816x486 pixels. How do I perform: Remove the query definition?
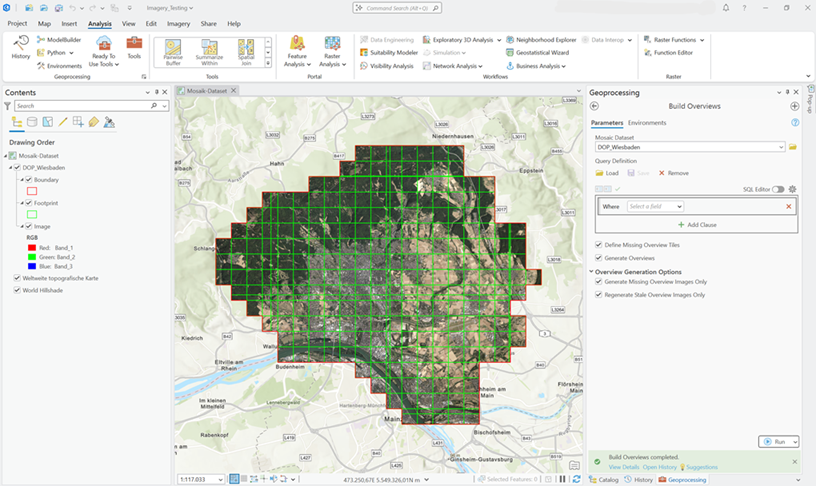[x=674, y=173]
